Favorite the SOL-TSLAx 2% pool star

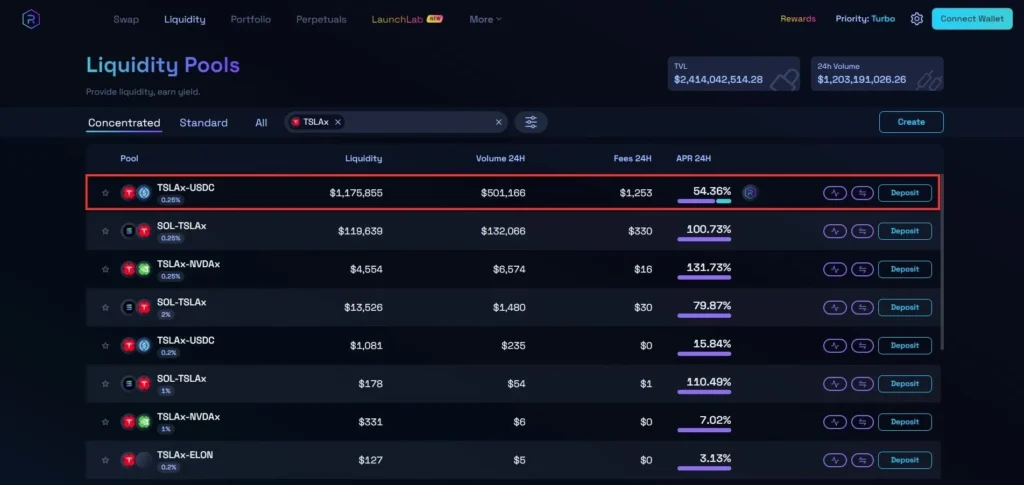(105, 307)
